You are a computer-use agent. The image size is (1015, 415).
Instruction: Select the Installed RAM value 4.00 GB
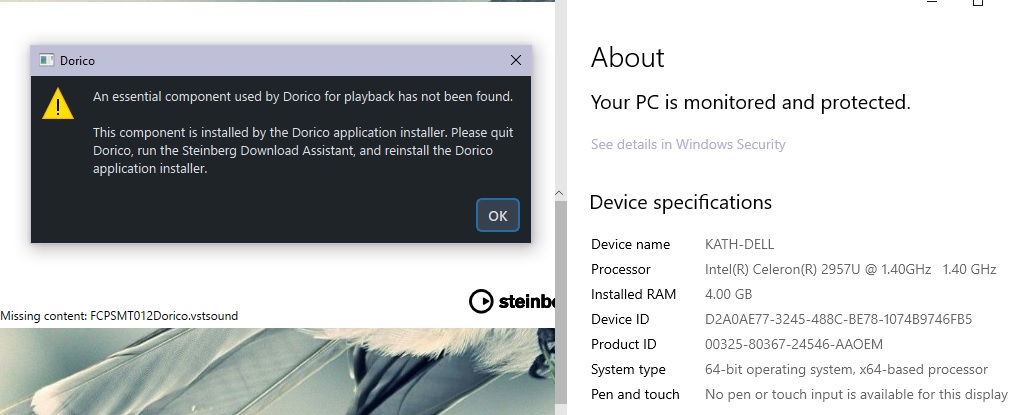click(728, 295)
